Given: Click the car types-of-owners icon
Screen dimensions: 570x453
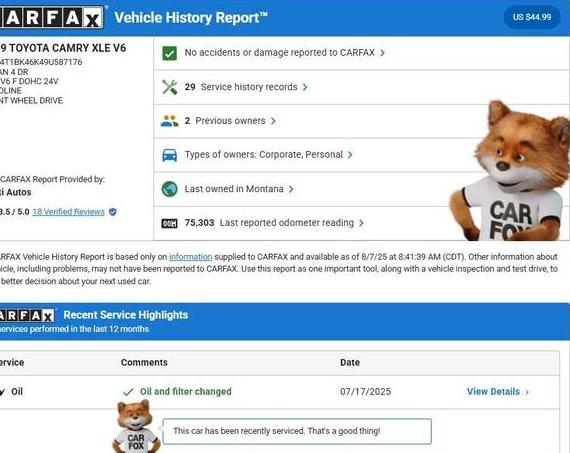Looking at the screenshot, I should click(169, 155).
